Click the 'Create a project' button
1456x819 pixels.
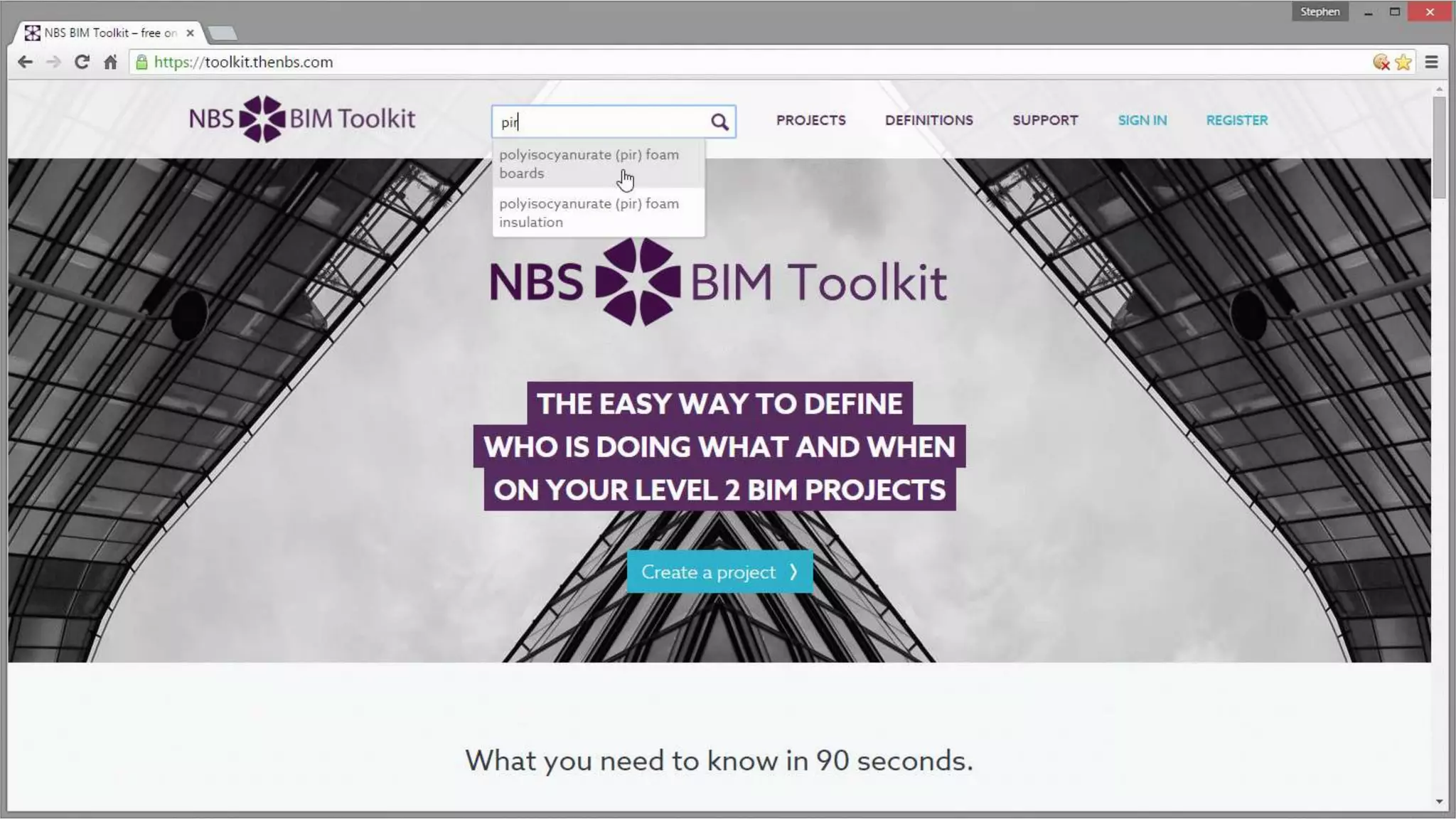(x=719, y=572)
